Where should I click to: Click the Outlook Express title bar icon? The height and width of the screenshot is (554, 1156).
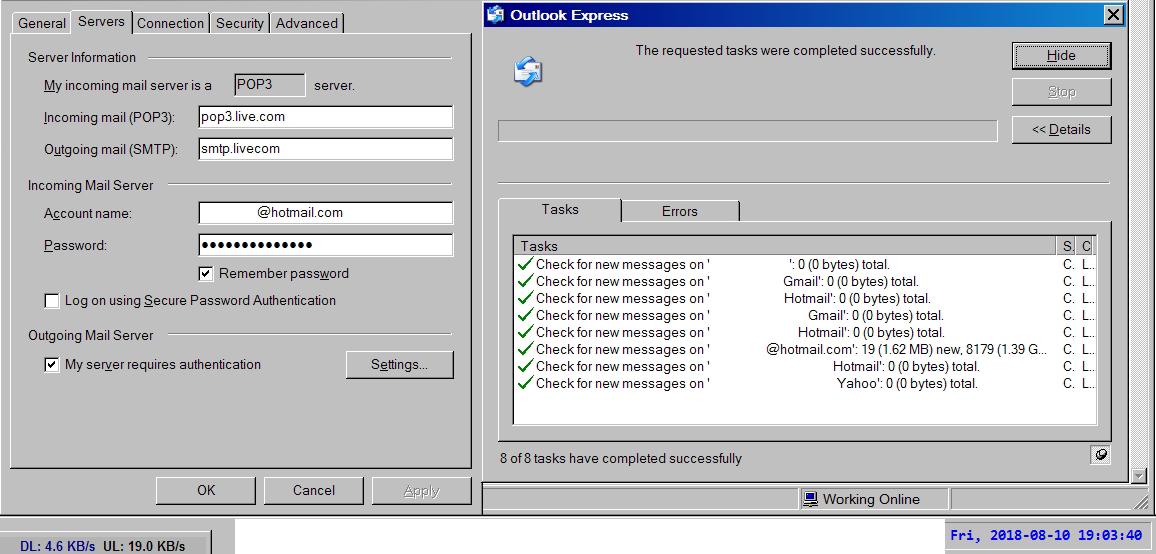coord(495,15)
